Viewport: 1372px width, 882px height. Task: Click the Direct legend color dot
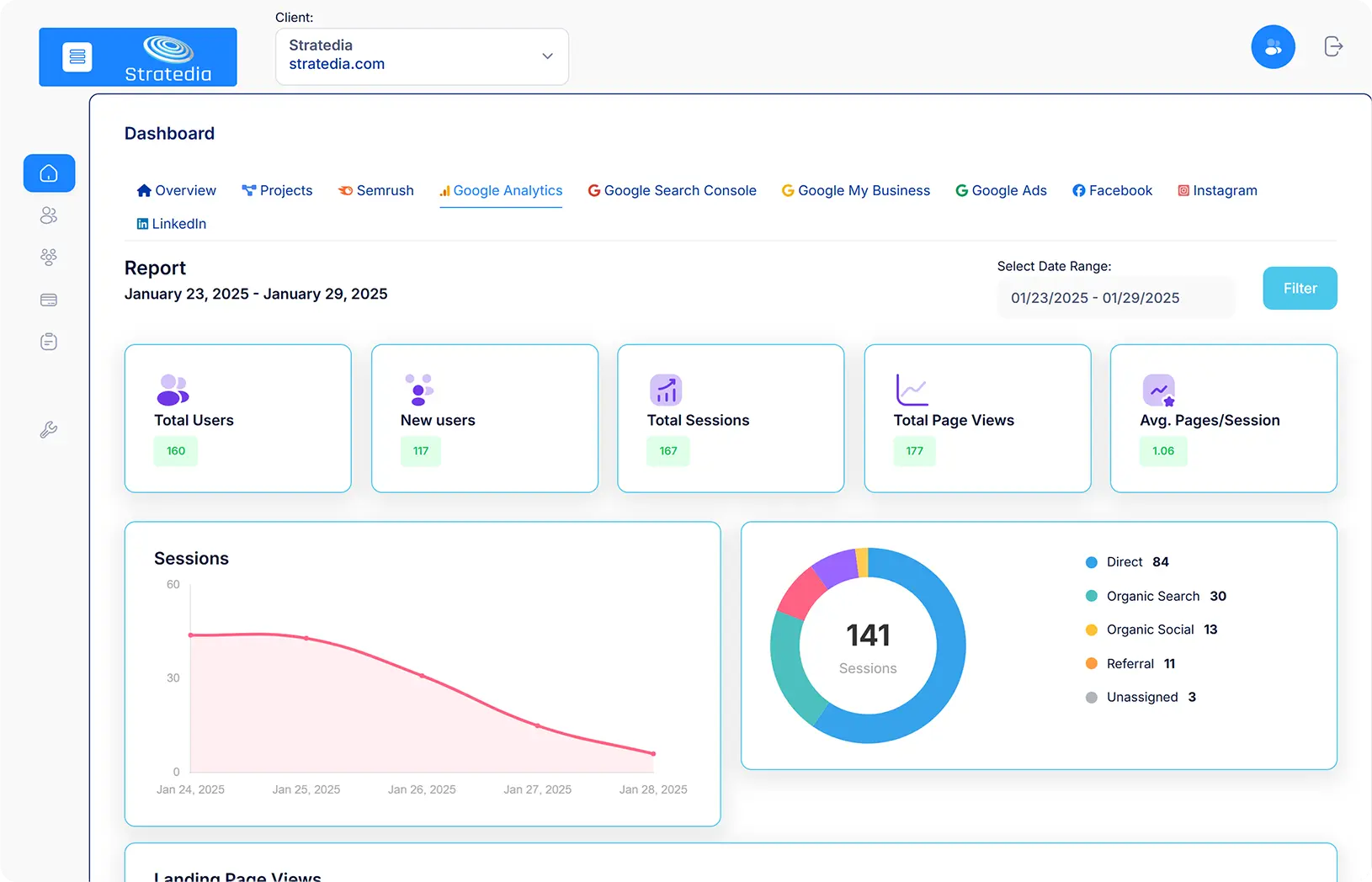1092,562
